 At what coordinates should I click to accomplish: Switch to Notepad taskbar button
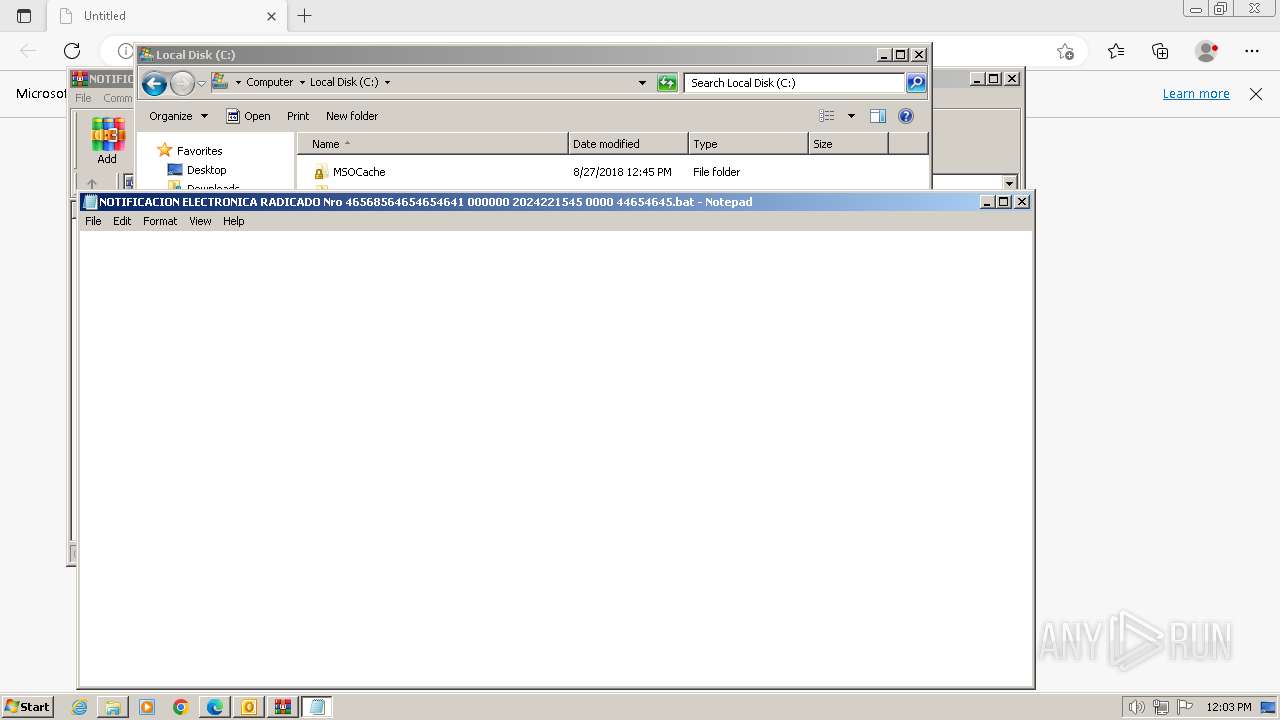click(317, 707)
